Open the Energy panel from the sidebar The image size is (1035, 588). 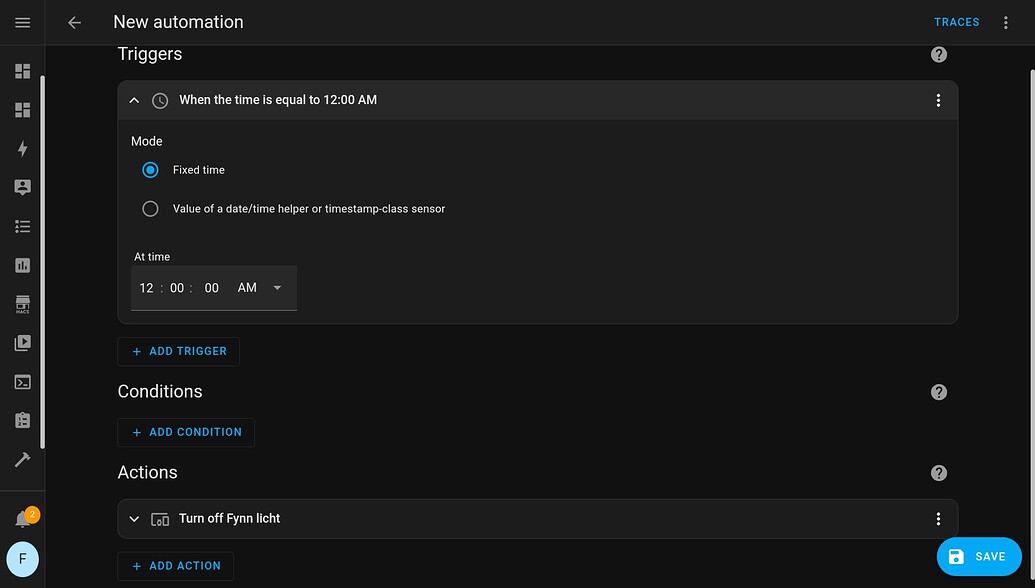tap(22, 148)
